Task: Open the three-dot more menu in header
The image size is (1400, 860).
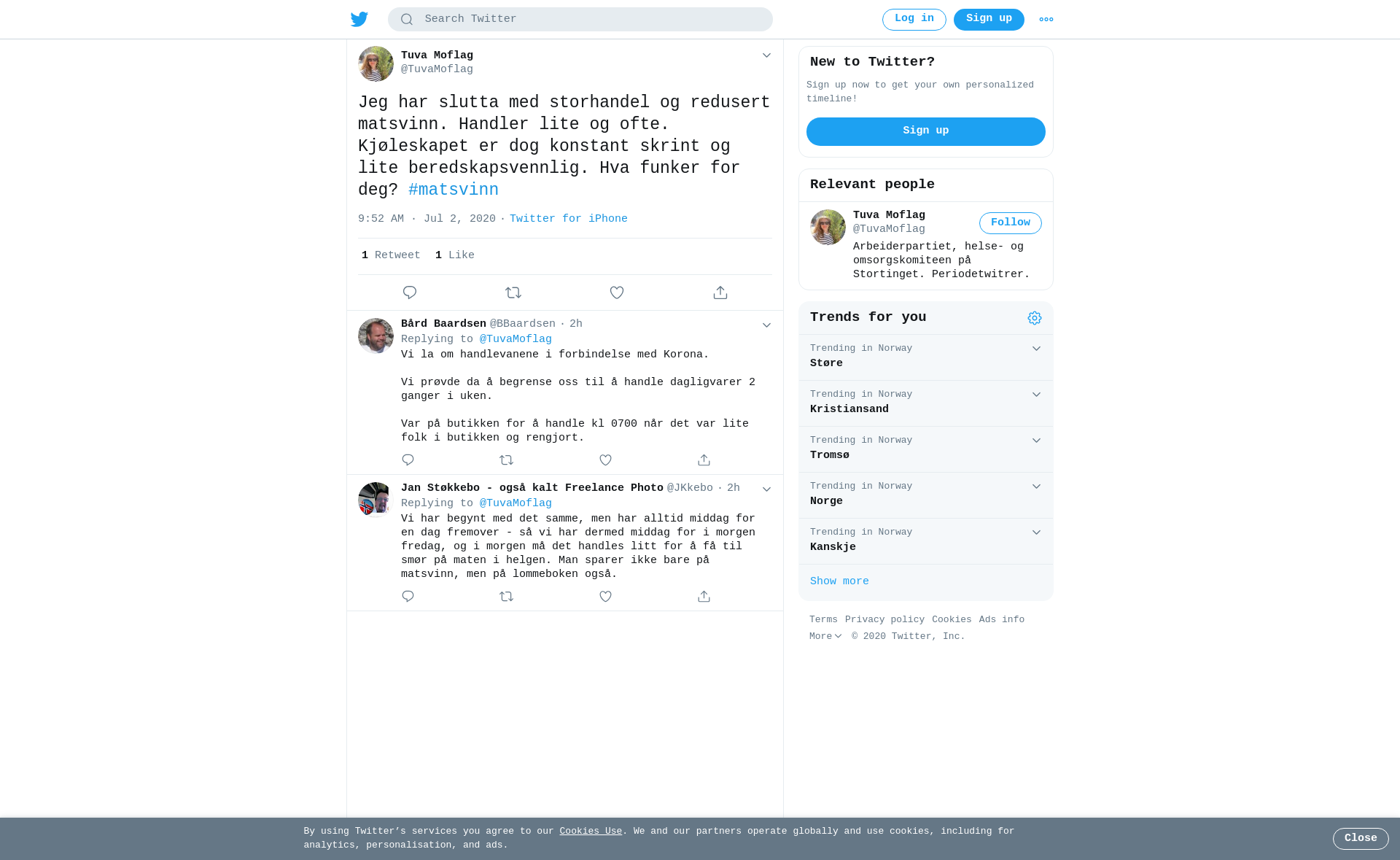Action: tap(1046, 20)
